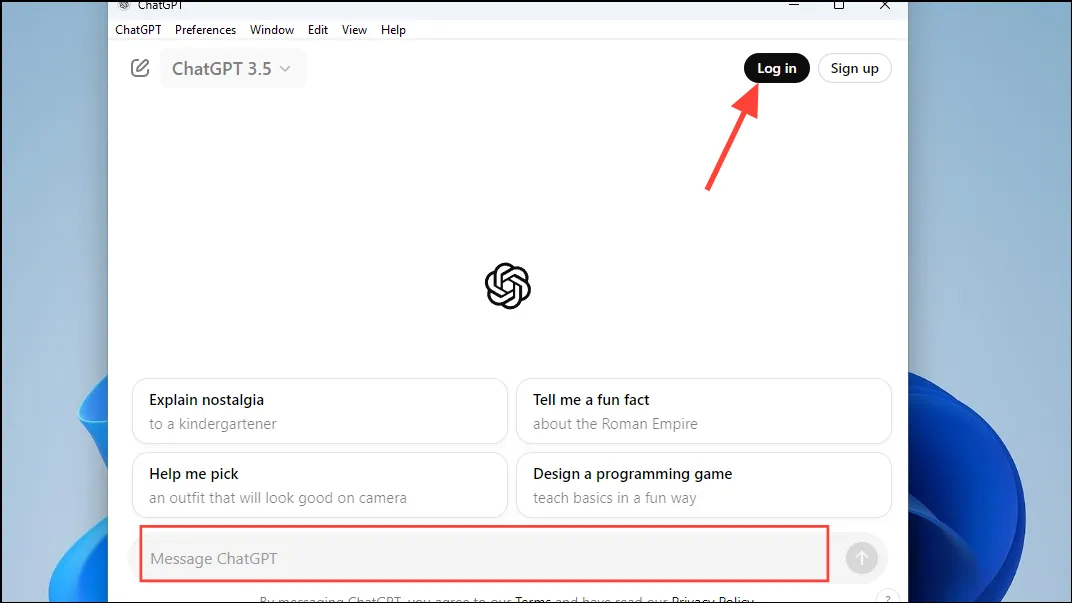Open the ChatGPT menu in menu bar
The height and width of the screenshot is (603, 1072).
[x=138, y=30]
